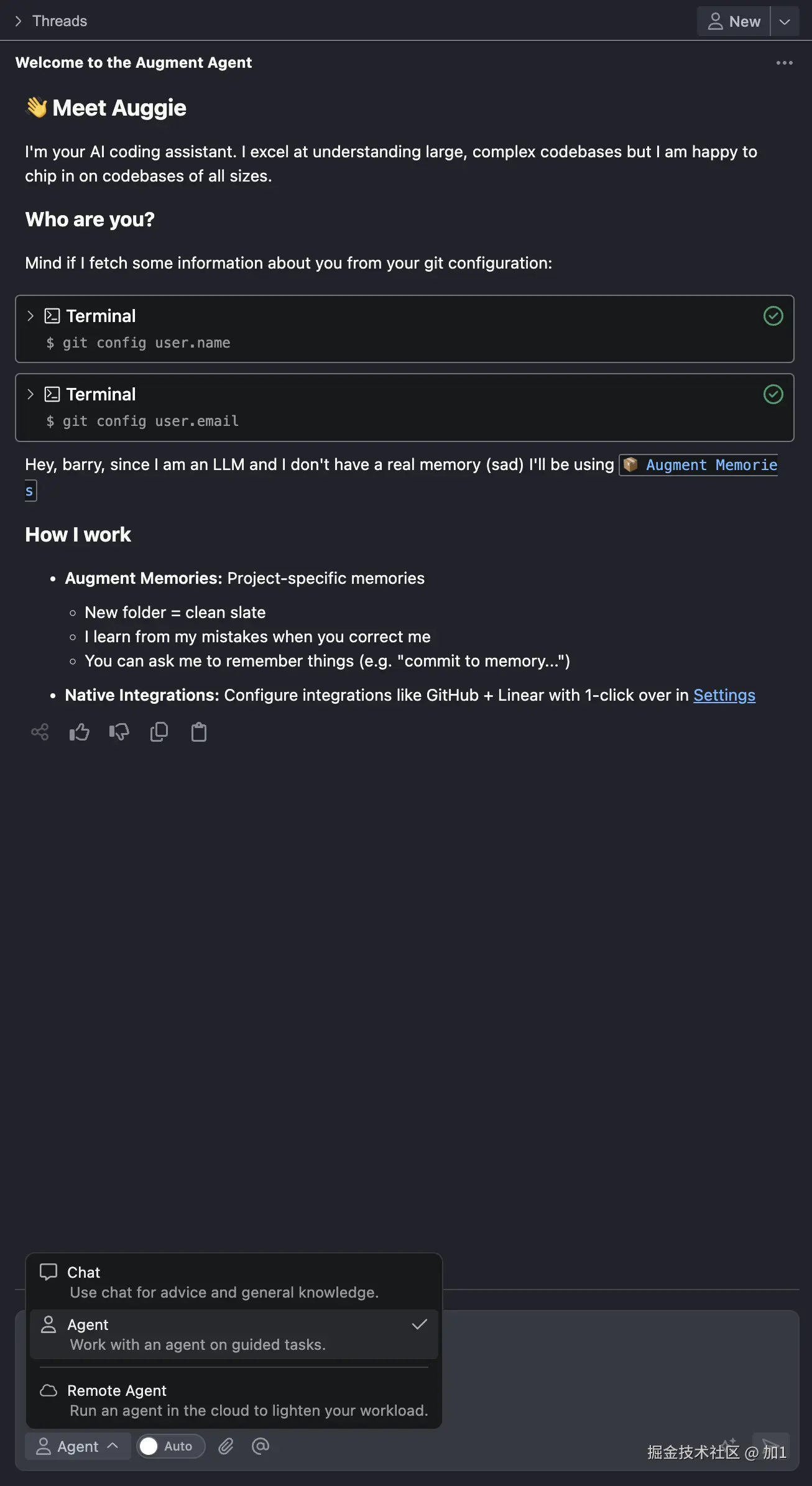Click the New thread button
The image size is (812, 1486).
[x=734, y=22]
